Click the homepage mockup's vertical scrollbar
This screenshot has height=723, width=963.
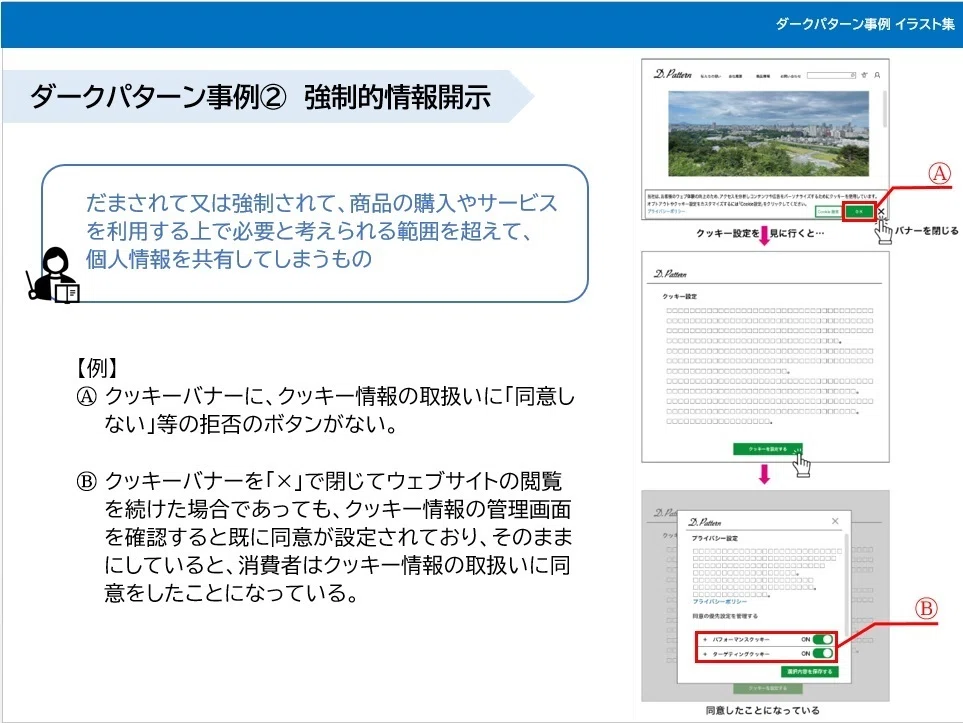tap(884, 109)
